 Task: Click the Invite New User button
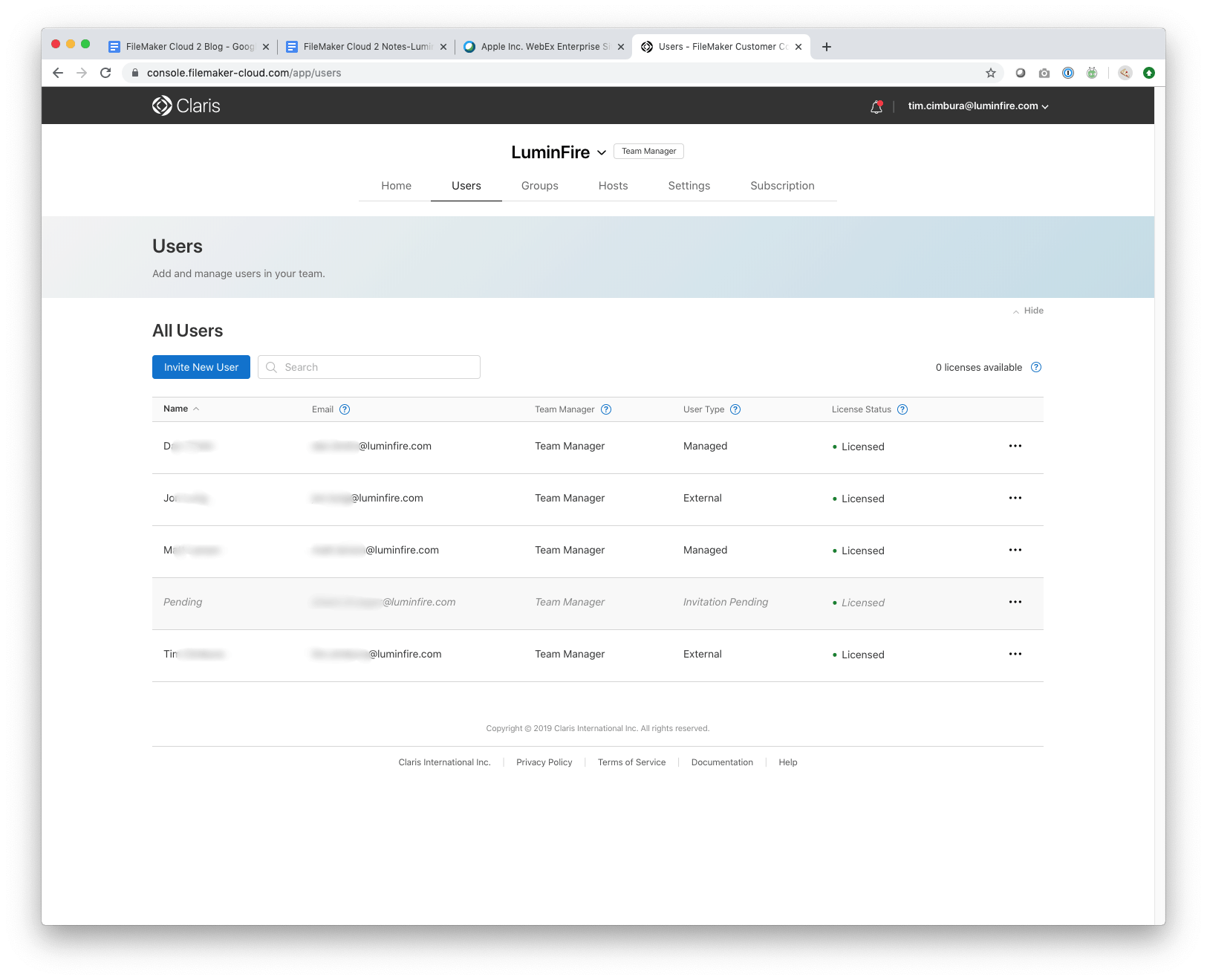click(x=201, y=366)
